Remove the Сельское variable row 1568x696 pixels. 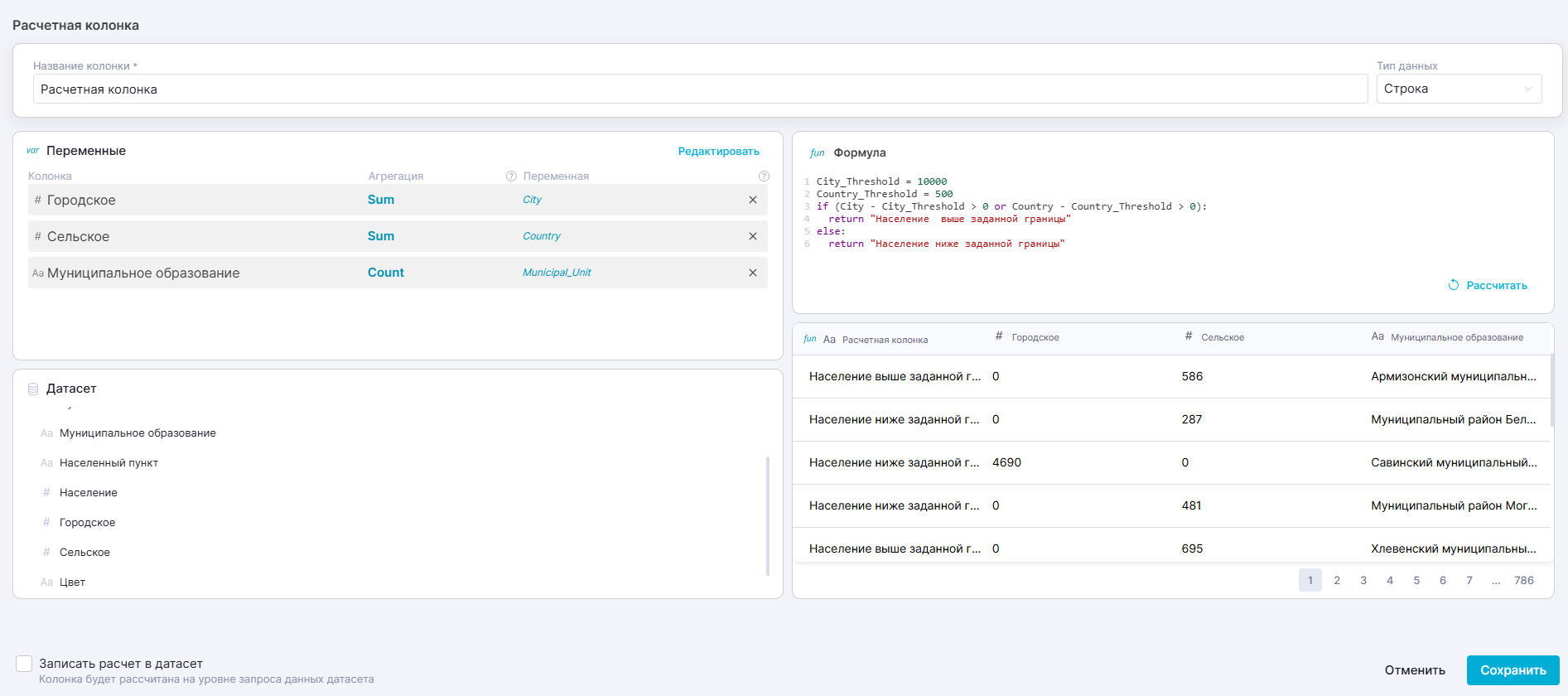[x=752, y=236]
